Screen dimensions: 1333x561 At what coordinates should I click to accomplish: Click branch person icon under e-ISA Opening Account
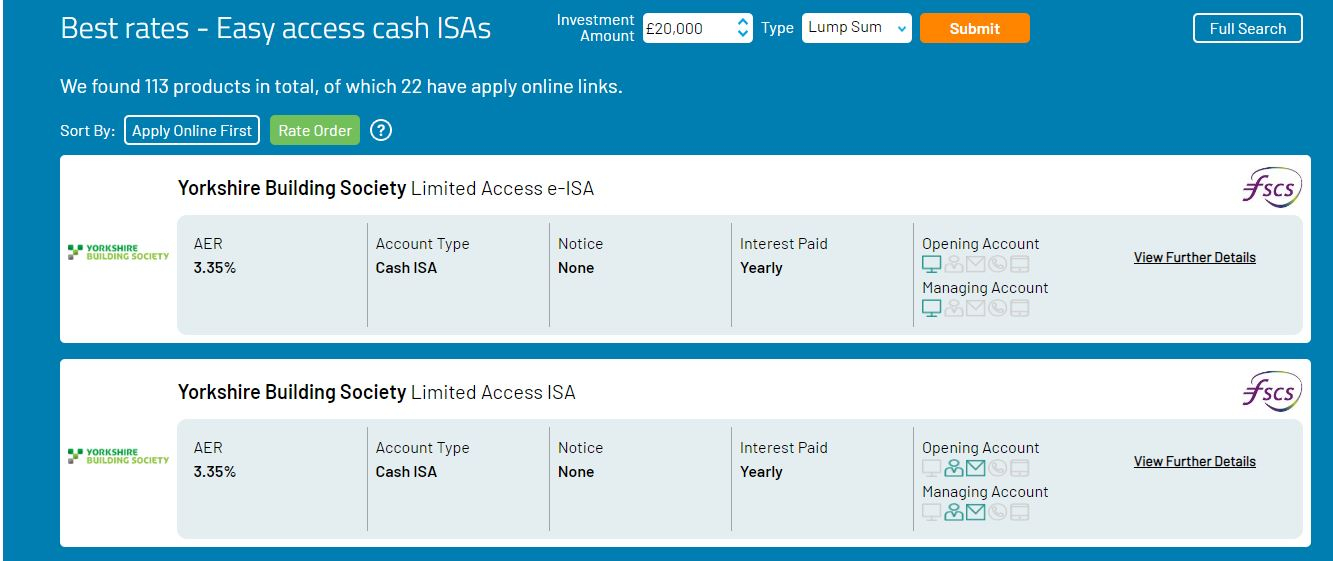(953, 265)
